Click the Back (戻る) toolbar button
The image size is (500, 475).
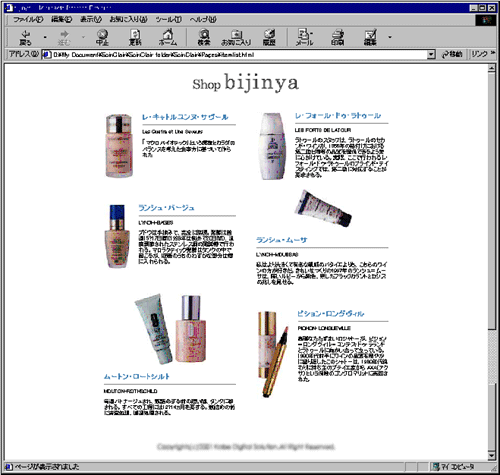tap(25, 38)
